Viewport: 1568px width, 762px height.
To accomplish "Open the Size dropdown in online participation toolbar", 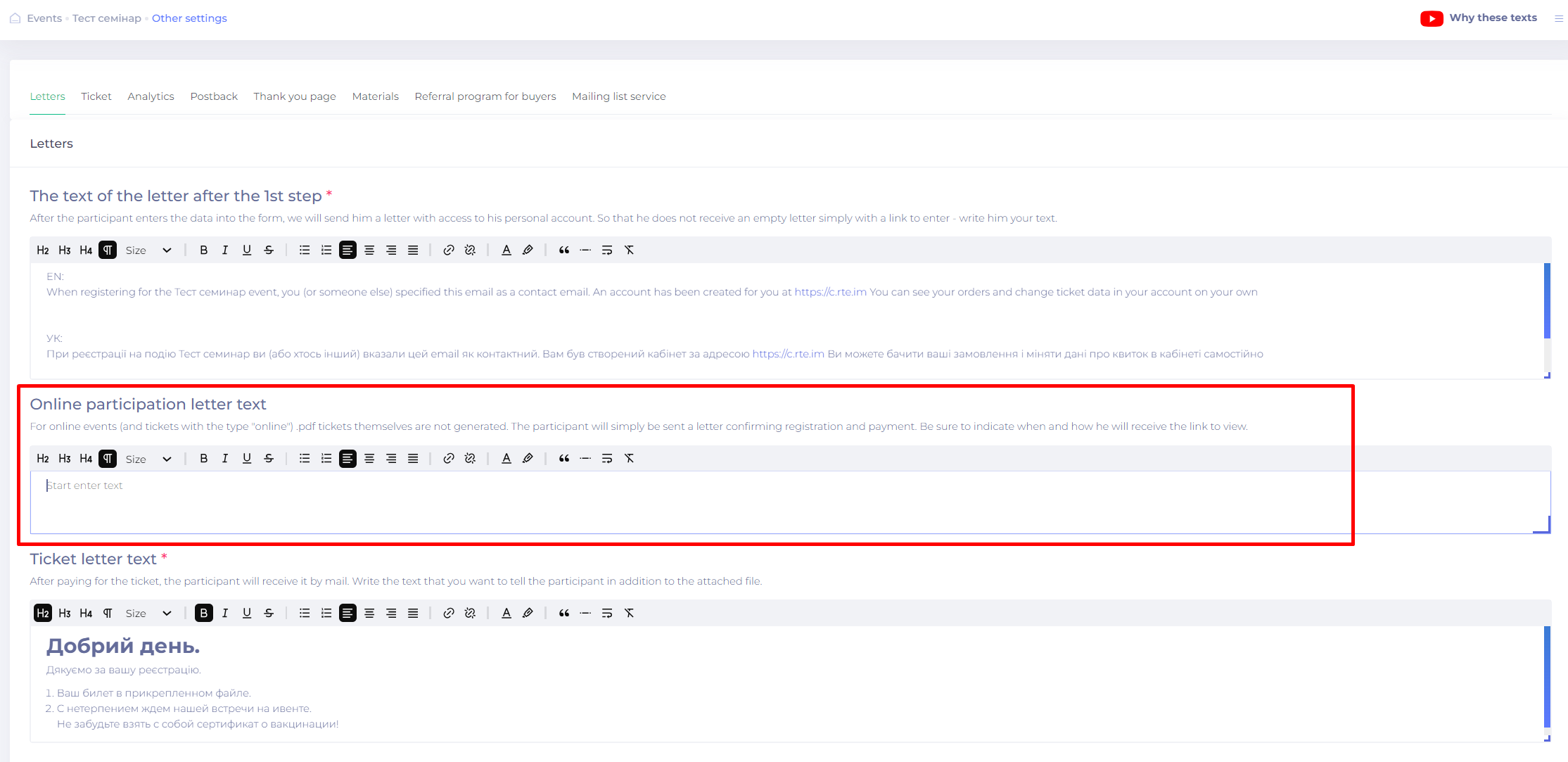I will [x=148, y=458].
